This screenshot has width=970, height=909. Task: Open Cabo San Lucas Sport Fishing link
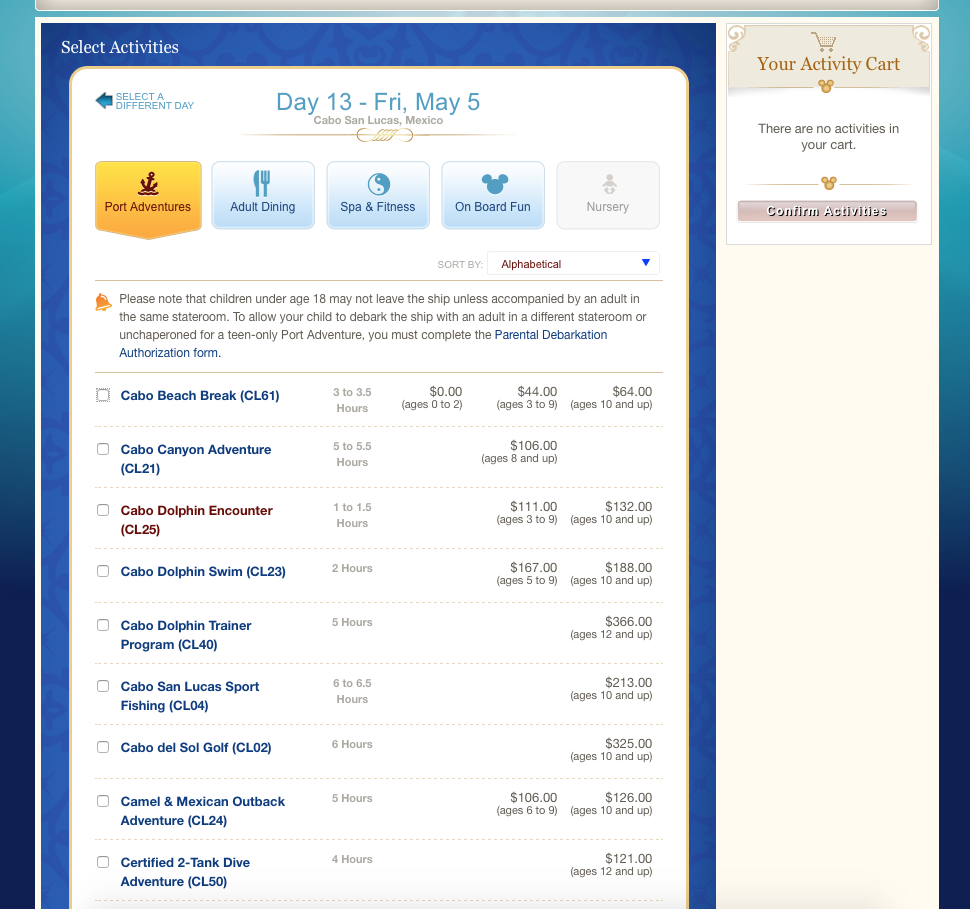190,696
